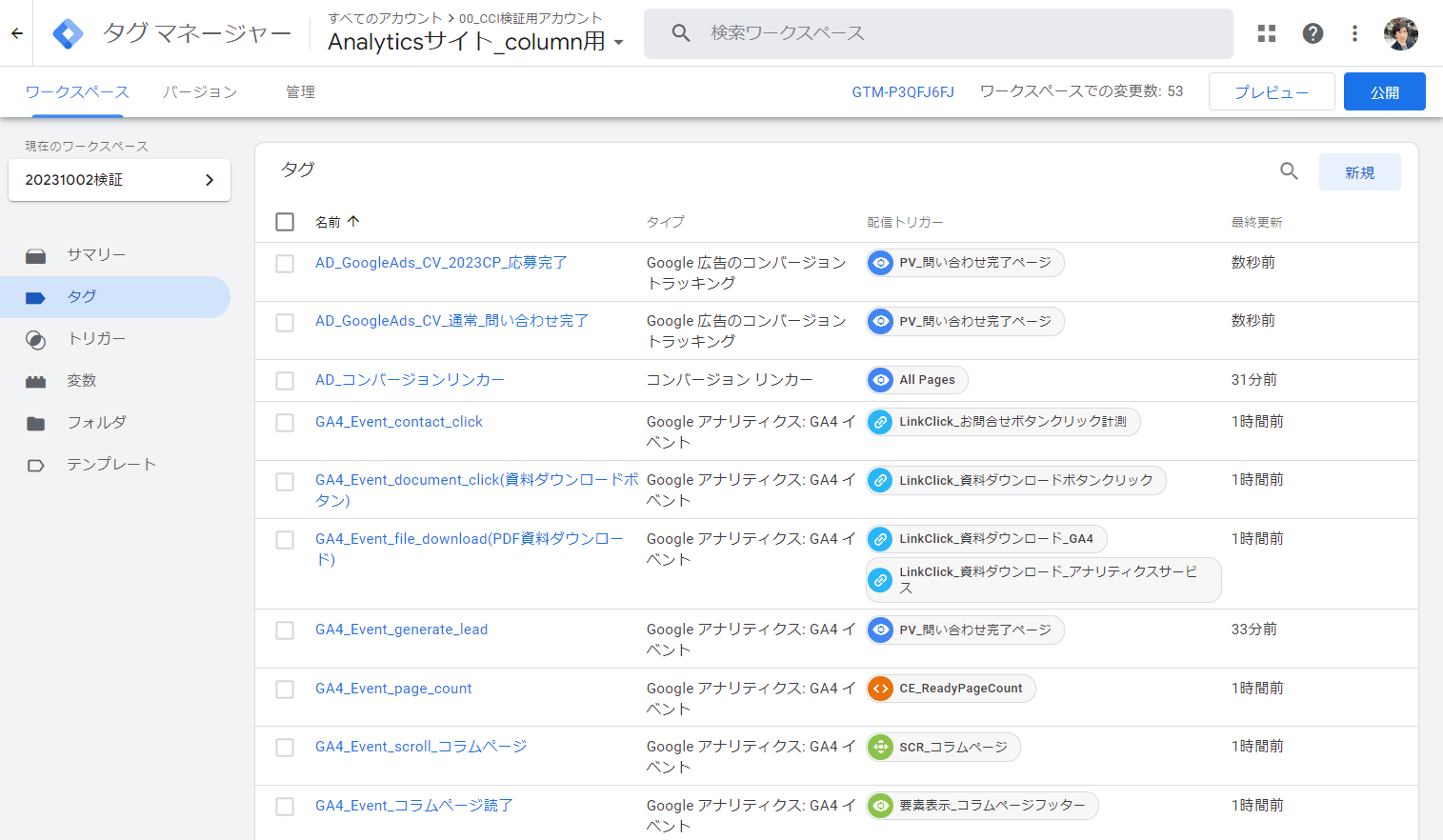This screenshot has height=840, width=1443.
Task: Check the AD_GoogleAds_CV_通常_問い合わせ完了 row checkbox
Action: coord(285,323)
